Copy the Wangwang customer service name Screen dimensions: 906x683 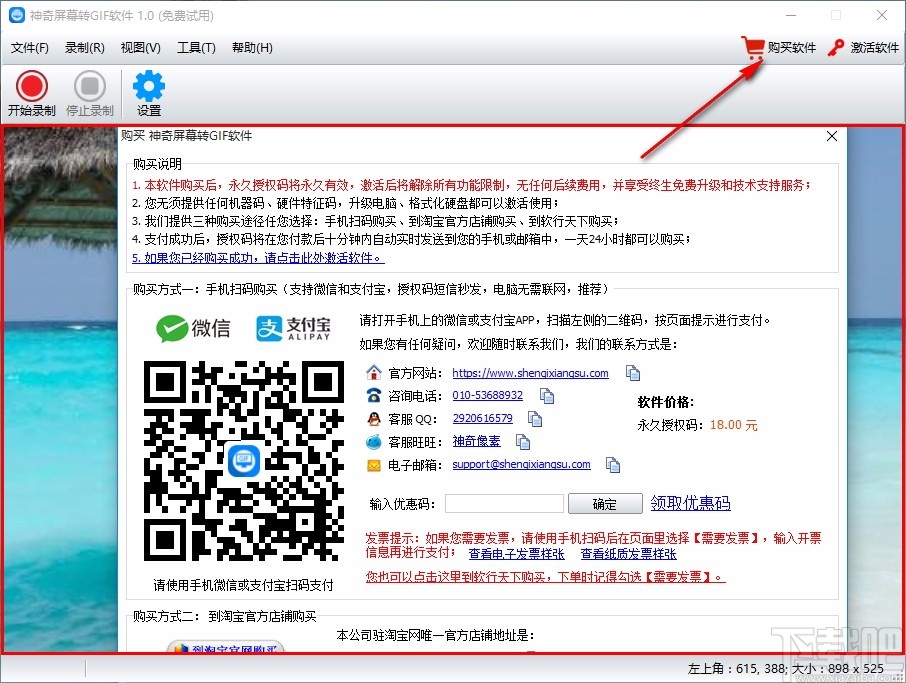(523, 442)
